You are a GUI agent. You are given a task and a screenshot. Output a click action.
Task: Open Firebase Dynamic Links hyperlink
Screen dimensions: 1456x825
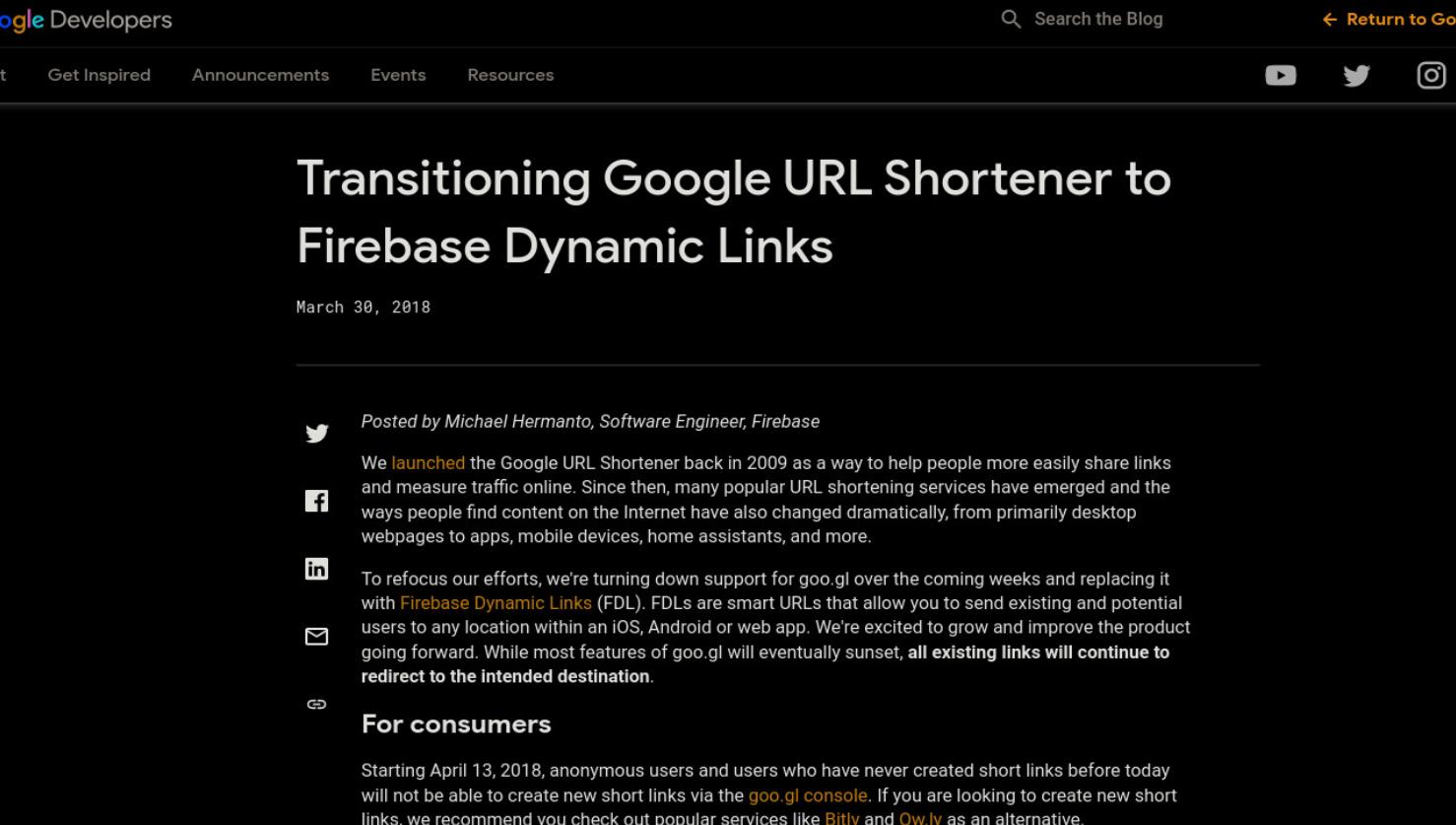click(496, 603)
